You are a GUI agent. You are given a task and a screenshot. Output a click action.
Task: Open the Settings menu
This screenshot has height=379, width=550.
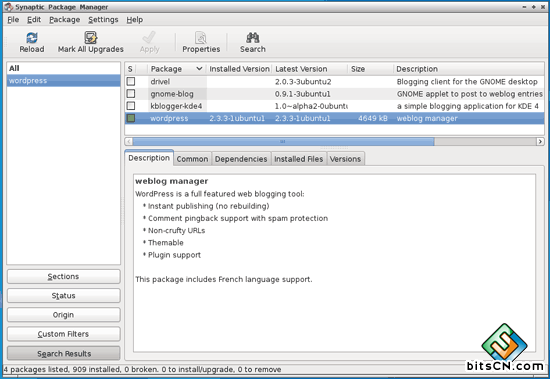103,20
